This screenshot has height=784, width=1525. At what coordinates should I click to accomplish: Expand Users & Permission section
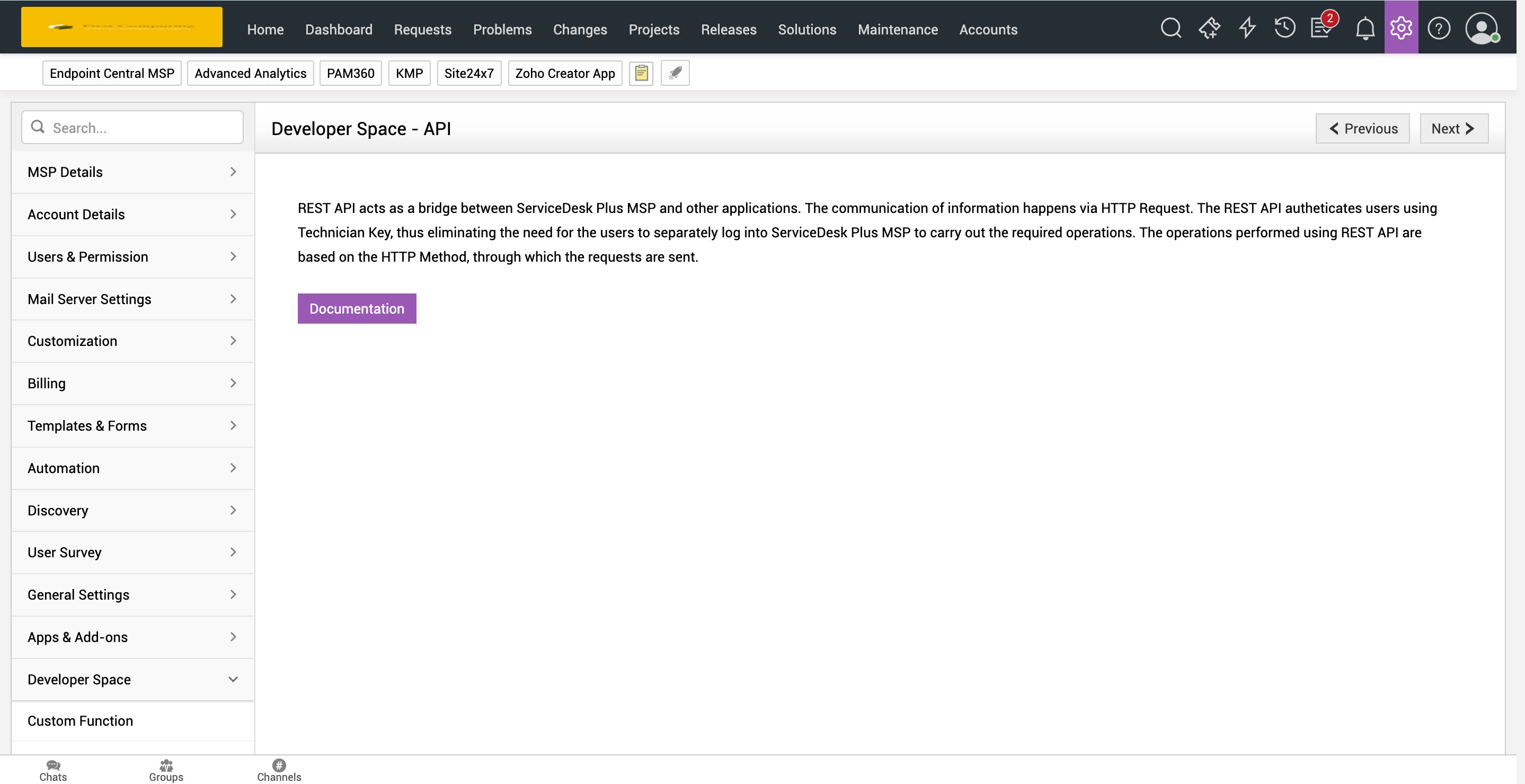click(x=132, y=257)
